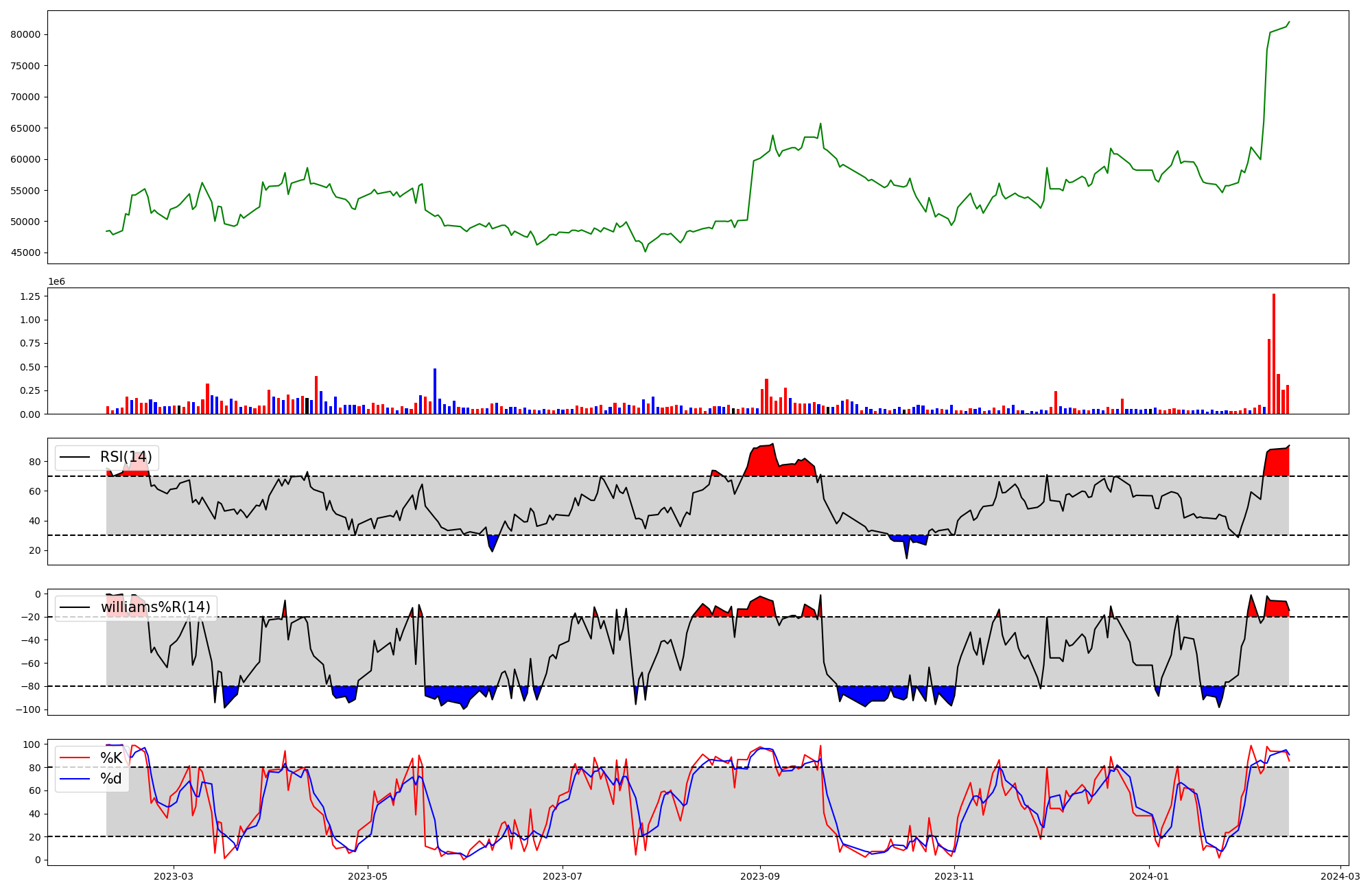Select the 2023-03 date tick label
Screen dimensions: 1372x892
174,876
